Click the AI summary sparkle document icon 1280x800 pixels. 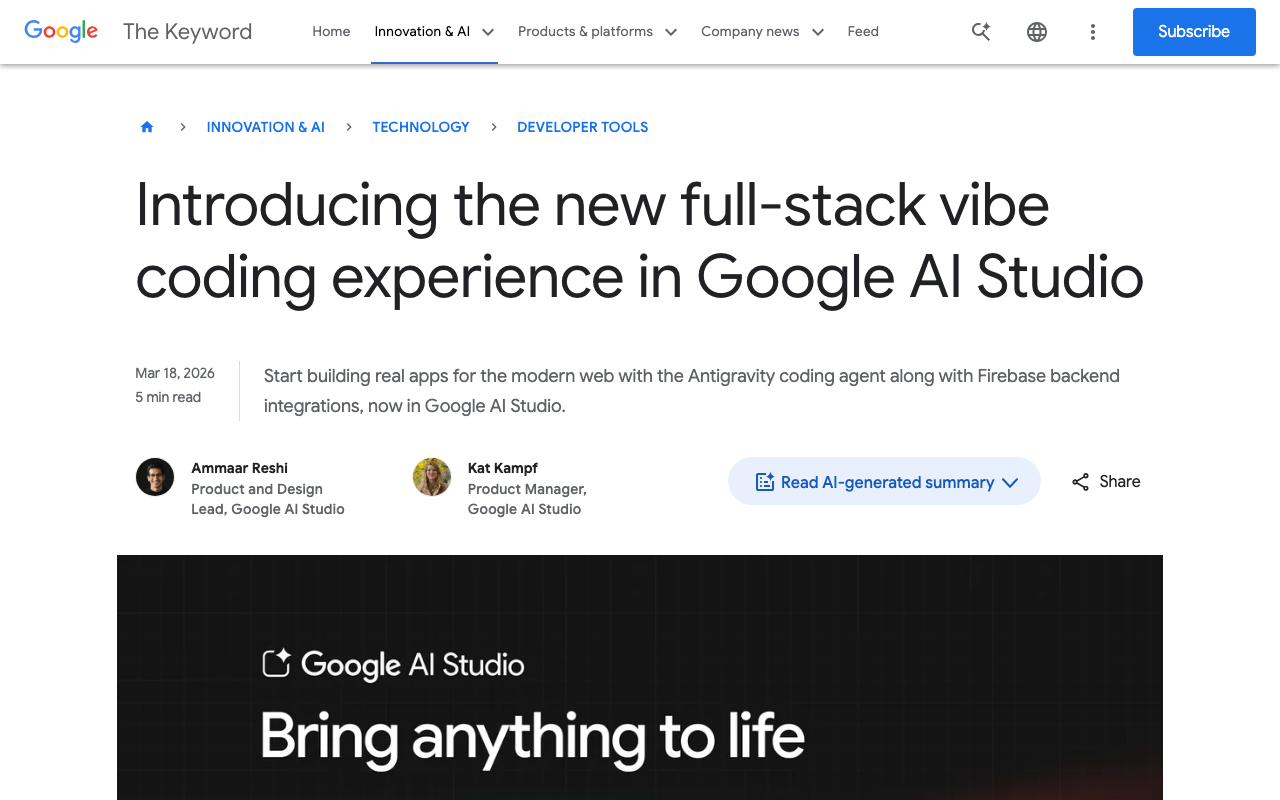click(765, 482)
